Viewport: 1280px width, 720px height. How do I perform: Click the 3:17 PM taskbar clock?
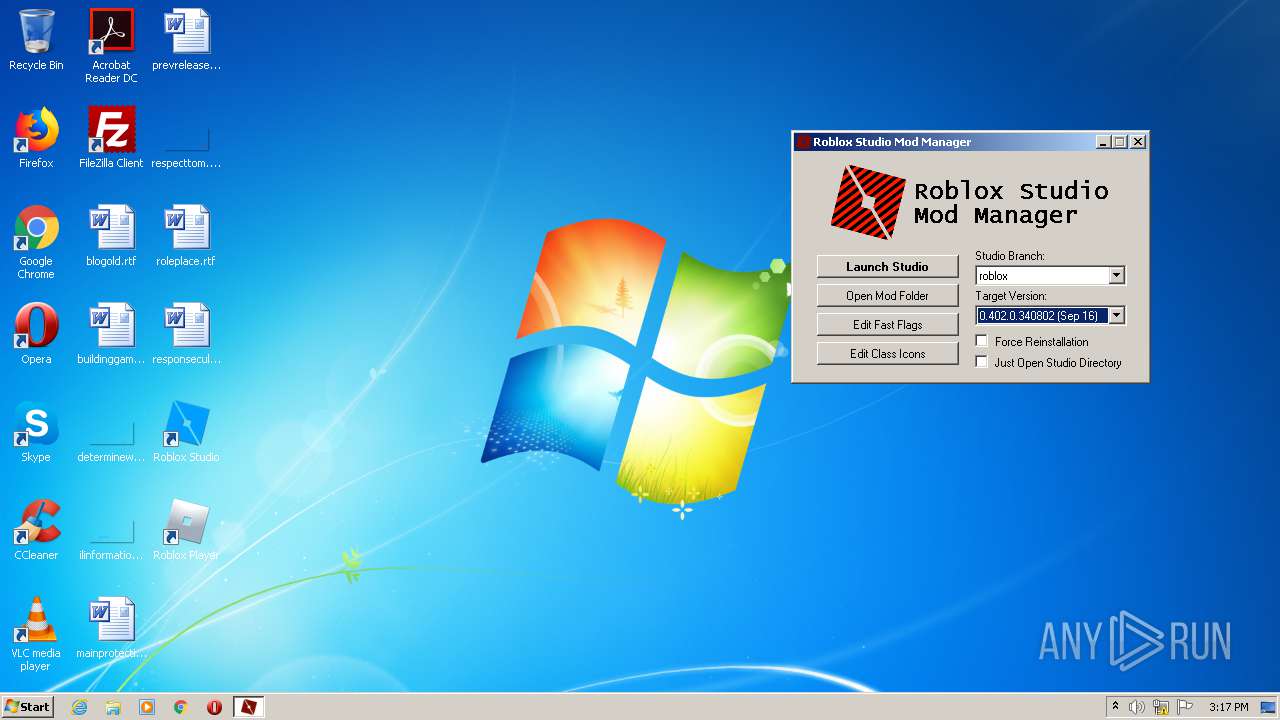(x=1228, y=707)
